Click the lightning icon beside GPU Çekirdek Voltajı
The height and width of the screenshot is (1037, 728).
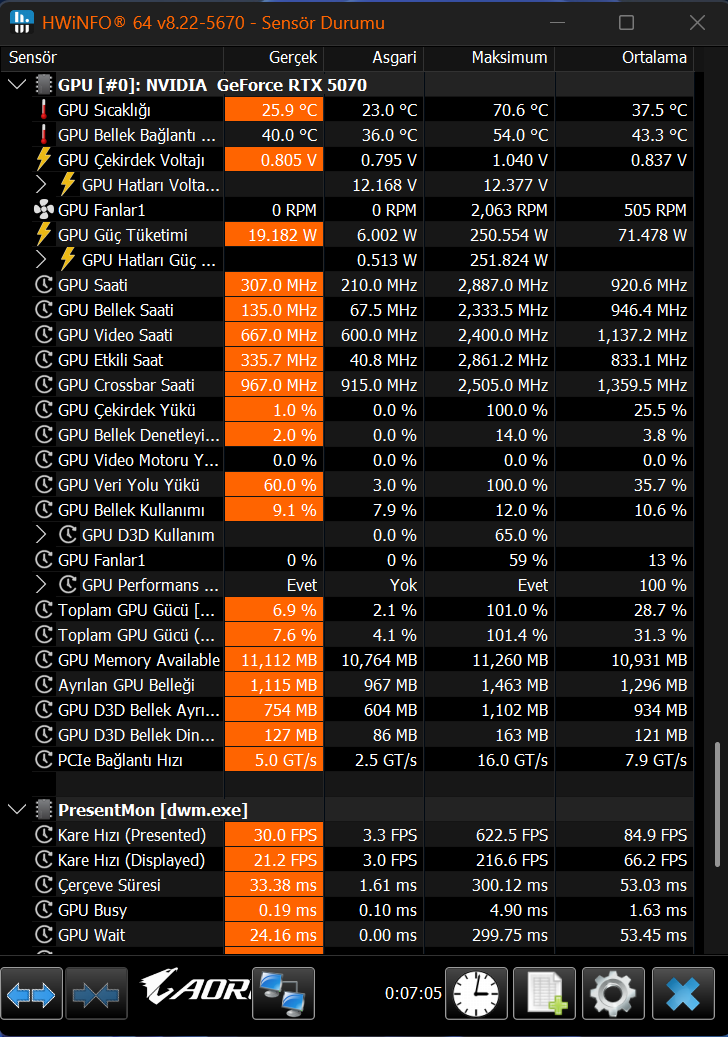coord(44,159)
